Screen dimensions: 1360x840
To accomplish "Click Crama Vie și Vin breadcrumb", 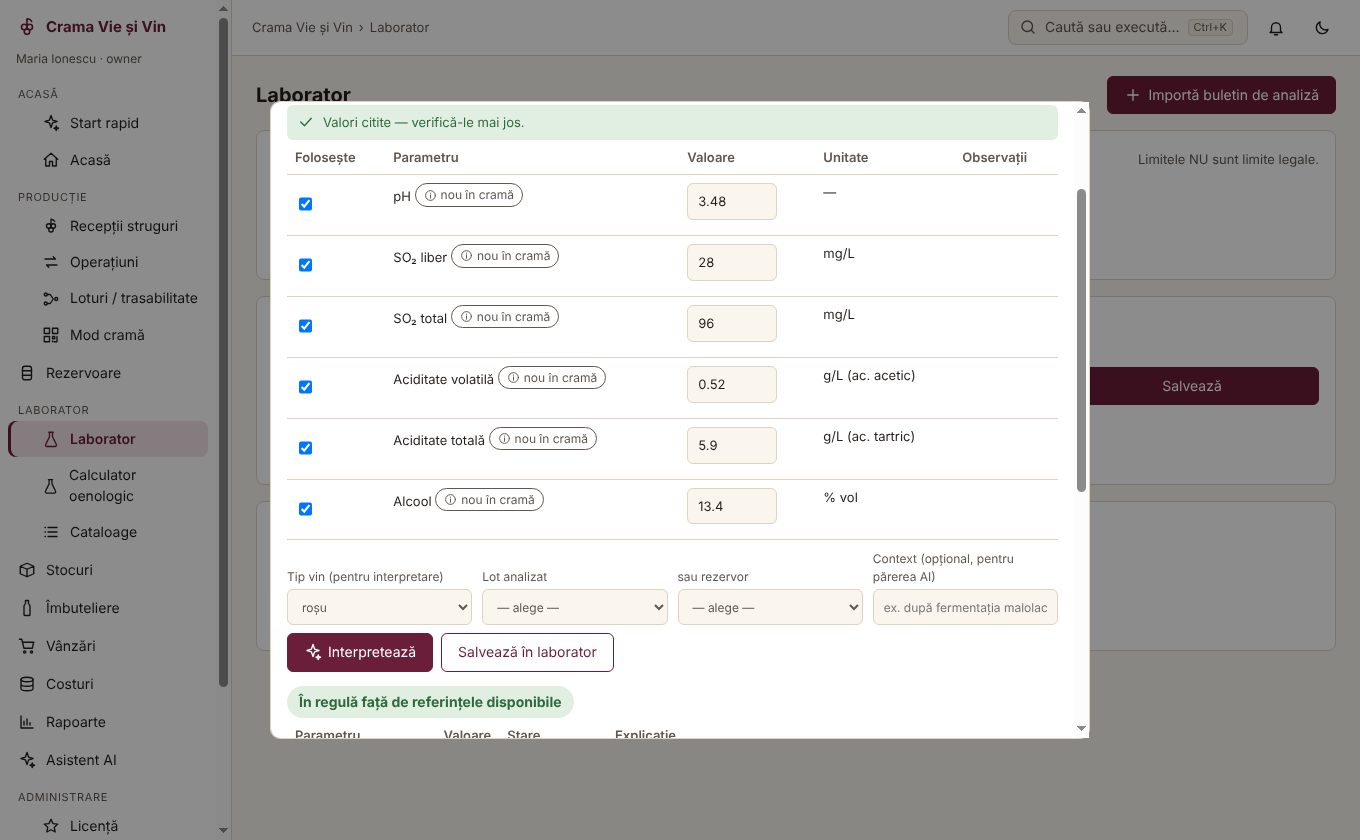I will coord(302,27).
